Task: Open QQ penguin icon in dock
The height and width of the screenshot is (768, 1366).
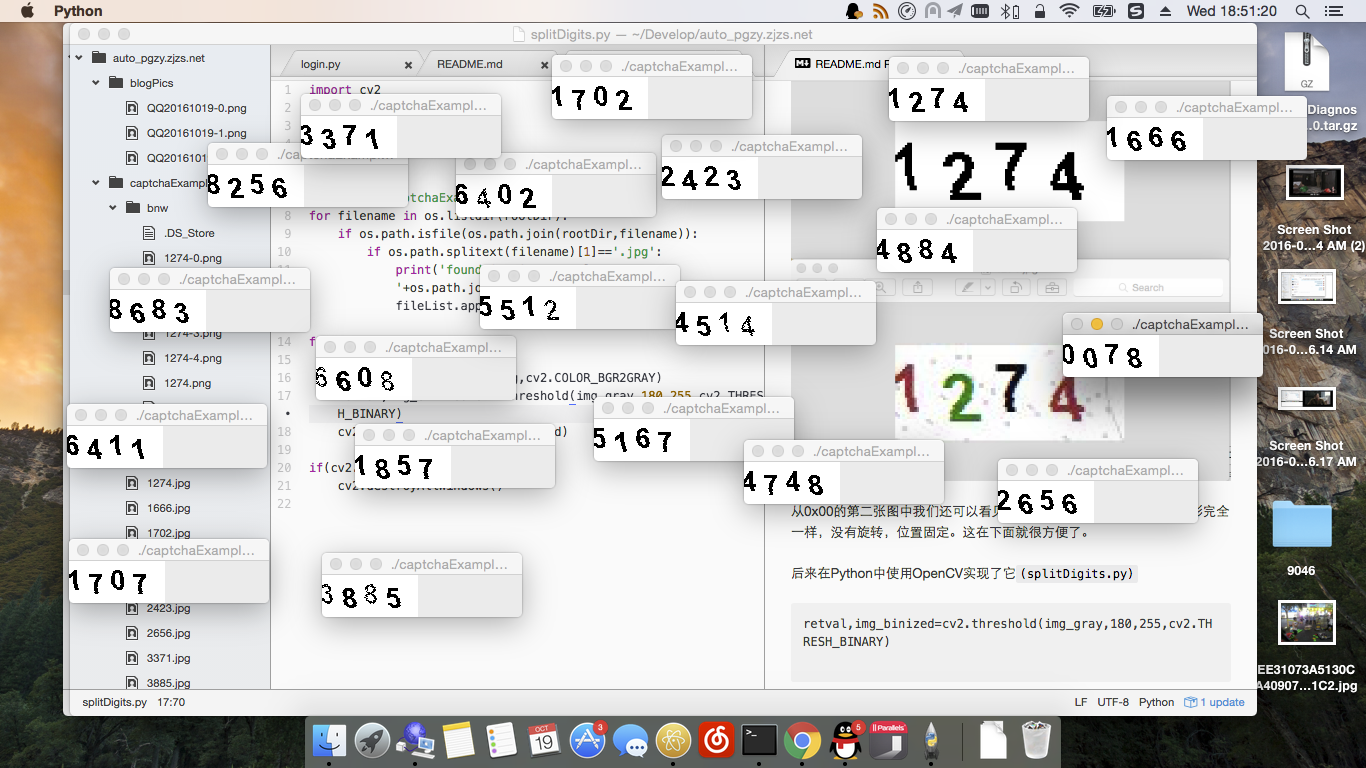Action: (846, 741)
